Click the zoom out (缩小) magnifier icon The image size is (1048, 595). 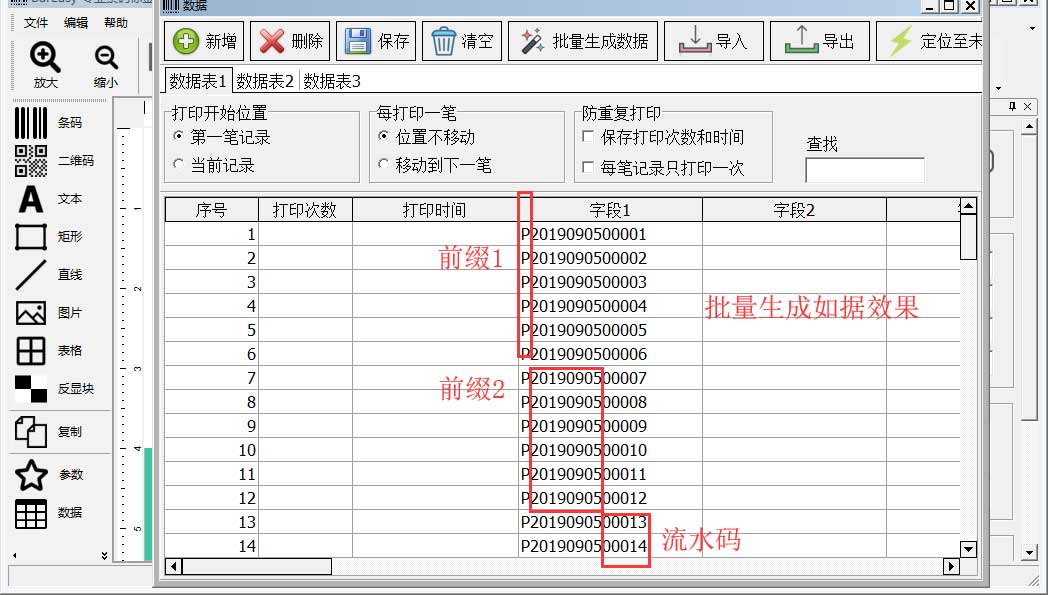[x=106, y=57]
